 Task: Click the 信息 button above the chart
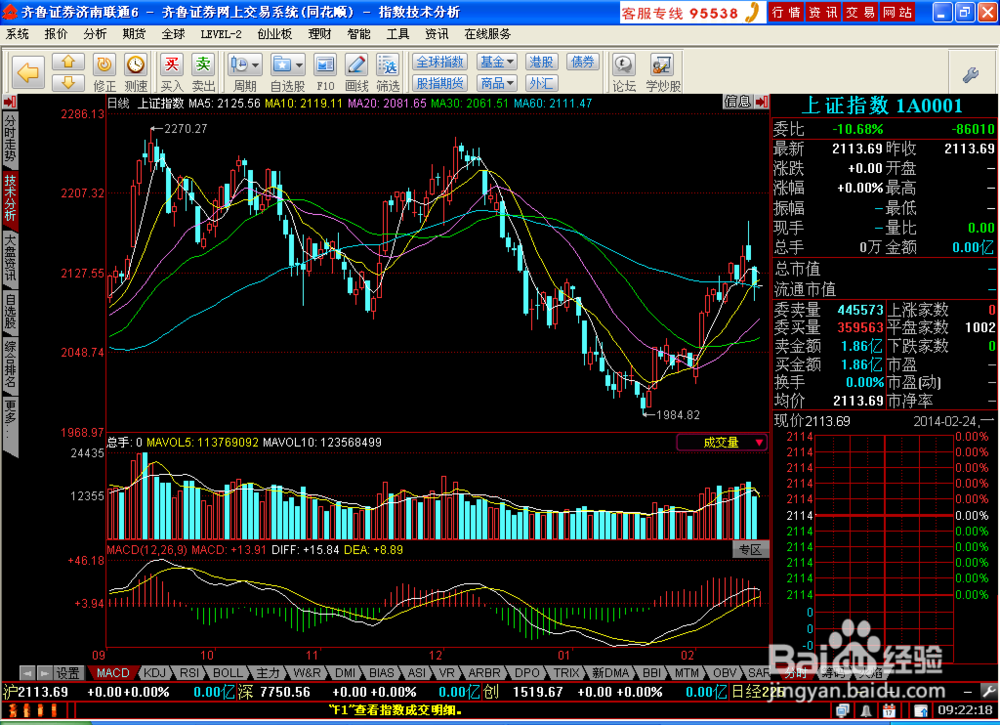[x=739, y=101]
